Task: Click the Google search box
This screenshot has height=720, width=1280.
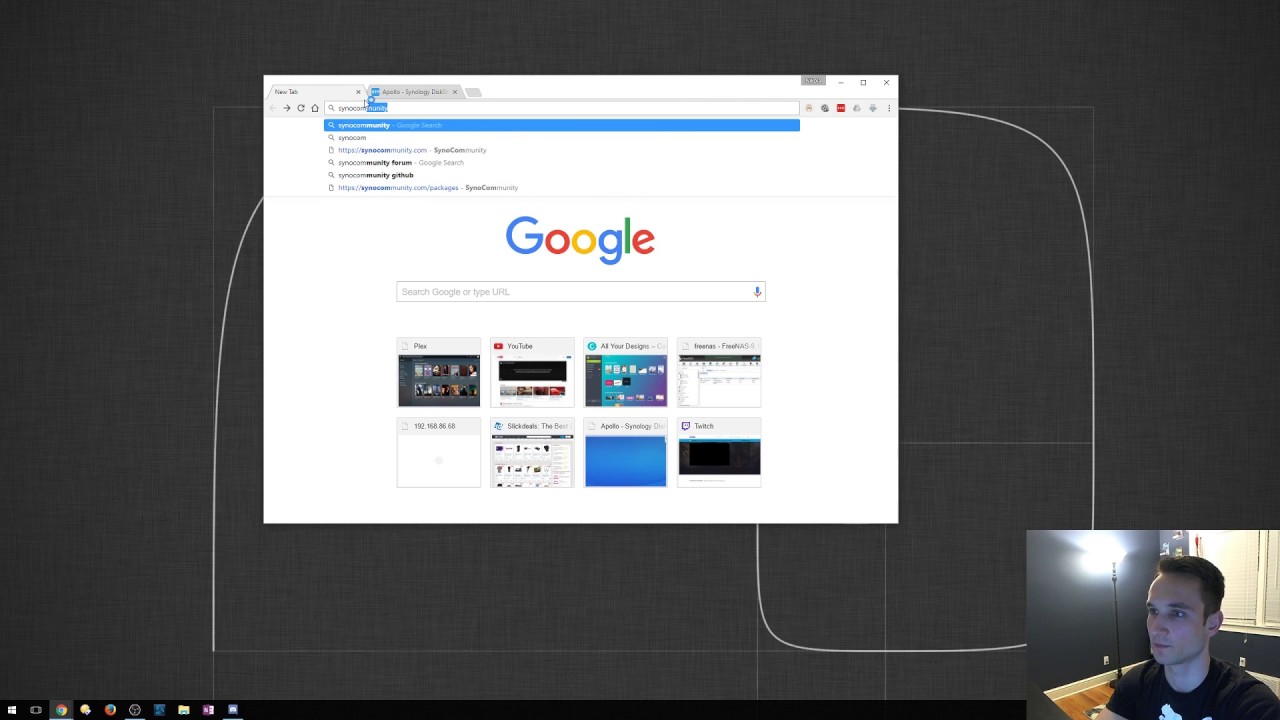Action: click(581, 292)
